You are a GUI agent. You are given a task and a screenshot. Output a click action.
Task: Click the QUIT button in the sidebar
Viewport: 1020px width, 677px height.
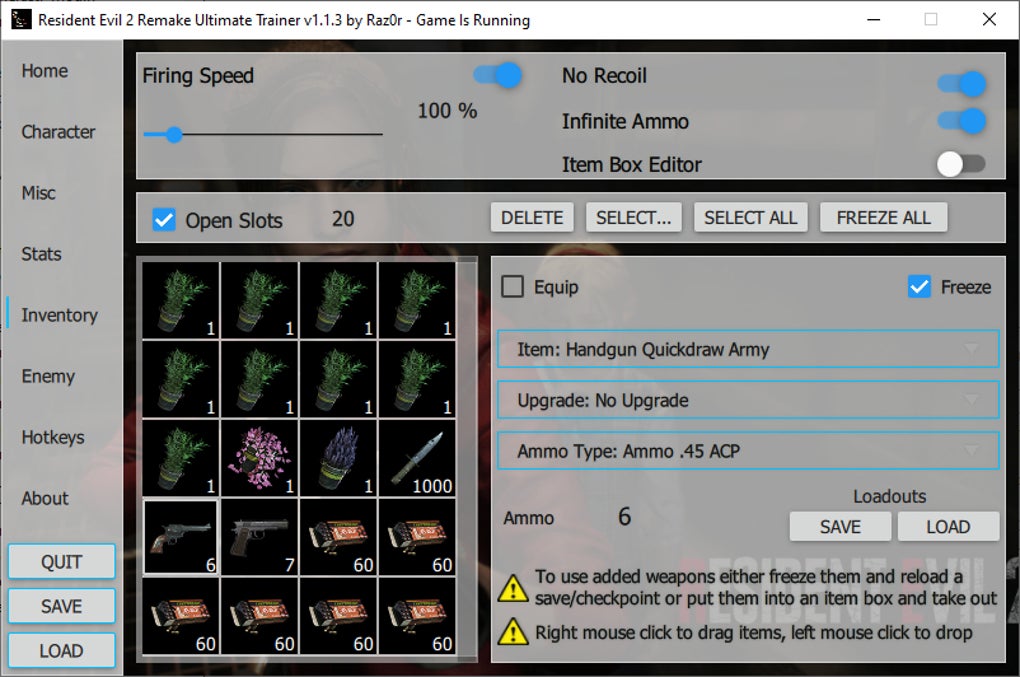point(61,562)
